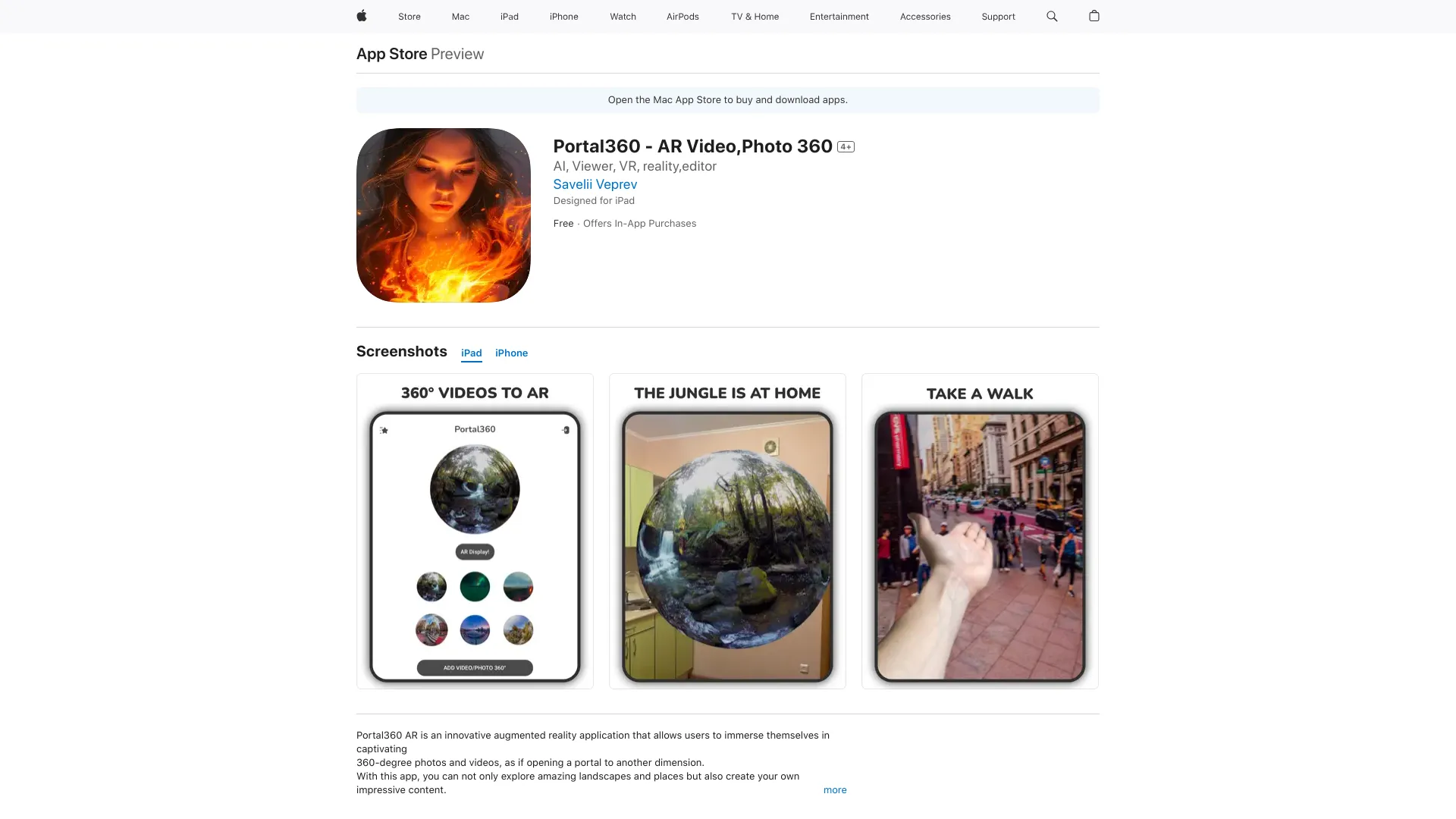The width and height of the screenshot is (1456, 819).
Task: Click the waterfall scene thumbnail icon
Action: pyautogui.click(x=431, y=586)
